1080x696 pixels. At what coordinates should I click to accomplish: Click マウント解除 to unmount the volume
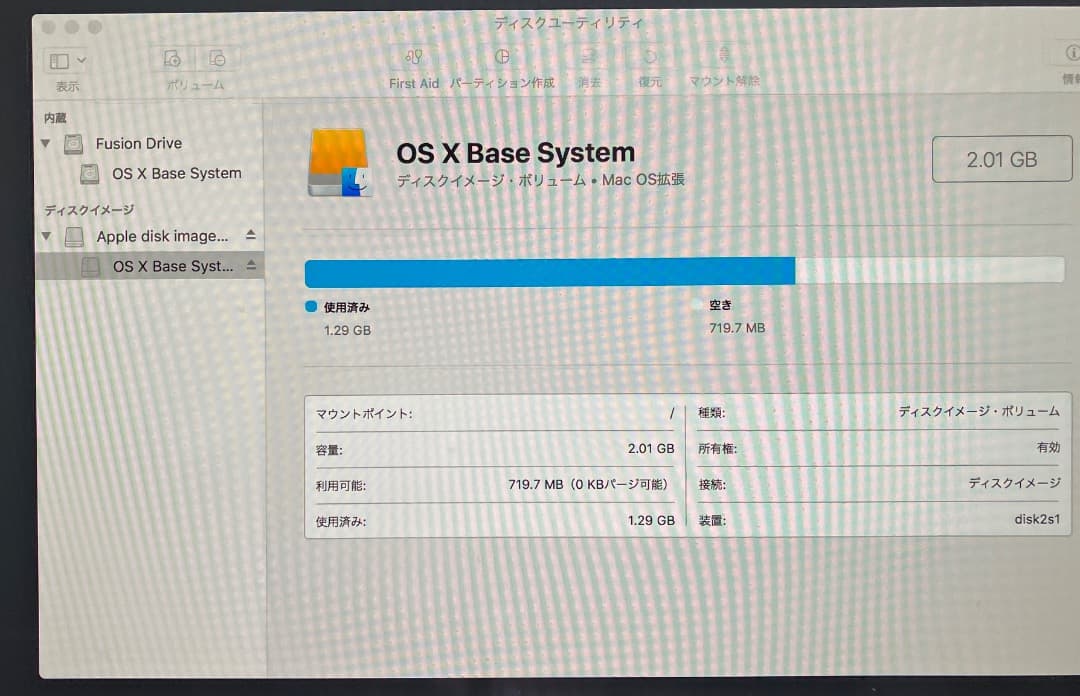[722, 58]
